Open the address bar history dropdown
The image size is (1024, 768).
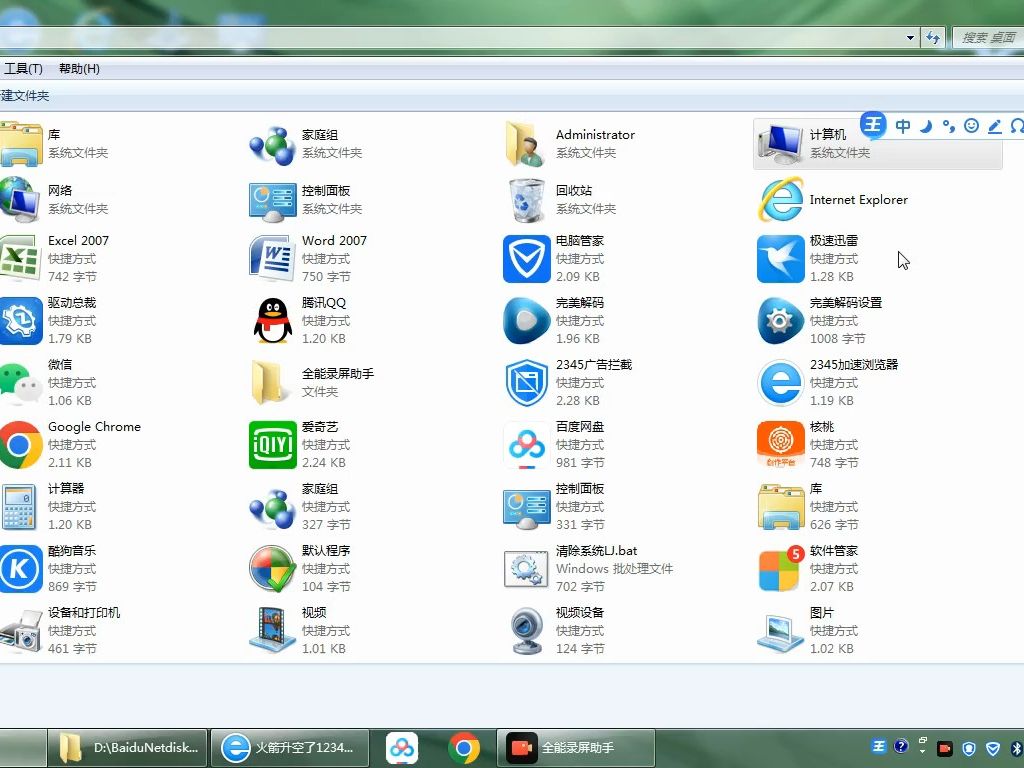[x=909, y=37]
